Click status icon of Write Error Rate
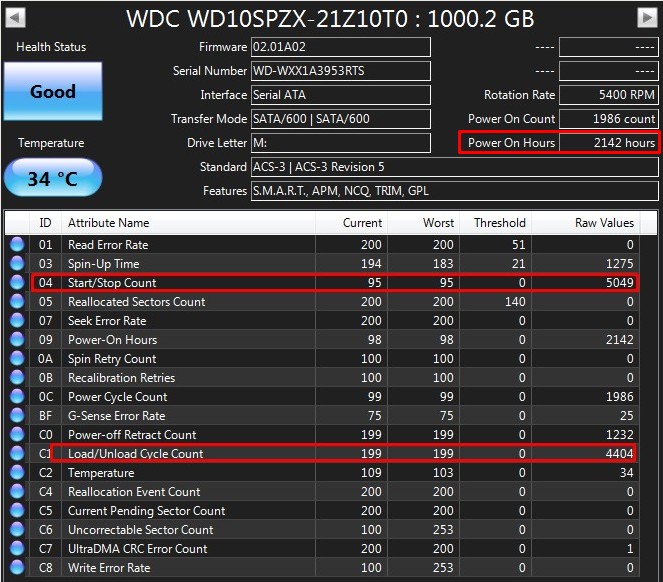 point(17,568)
